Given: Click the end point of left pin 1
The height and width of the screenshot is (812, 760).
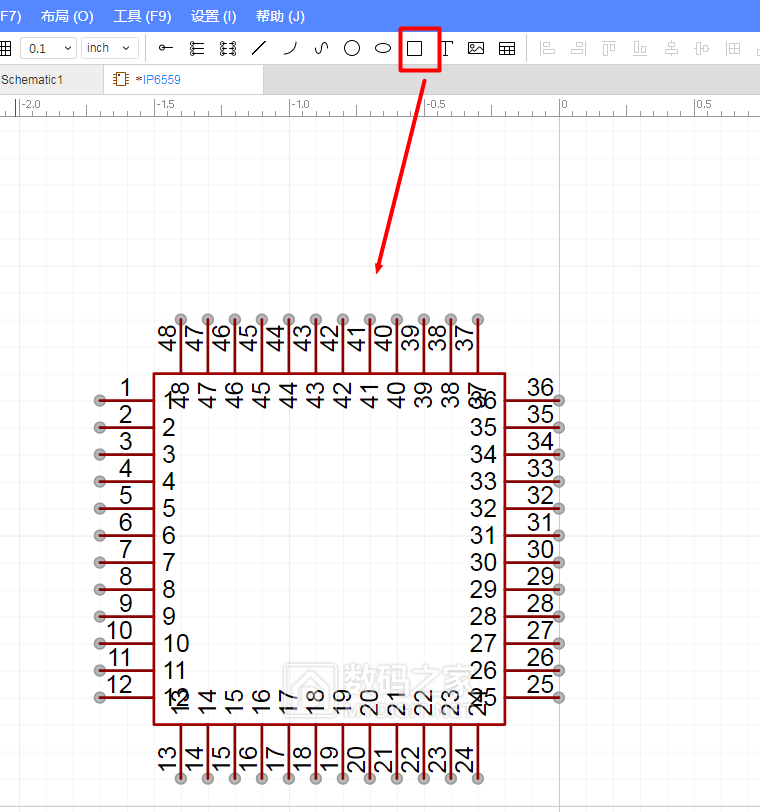Looking at the screenshot, I should pyautogui.click(x=100, y=400).
